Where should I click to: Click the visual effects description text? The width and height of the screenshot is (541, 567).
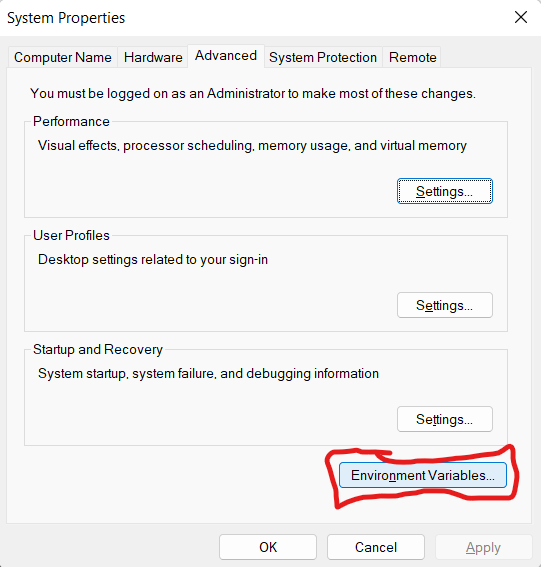coord(252,145)
